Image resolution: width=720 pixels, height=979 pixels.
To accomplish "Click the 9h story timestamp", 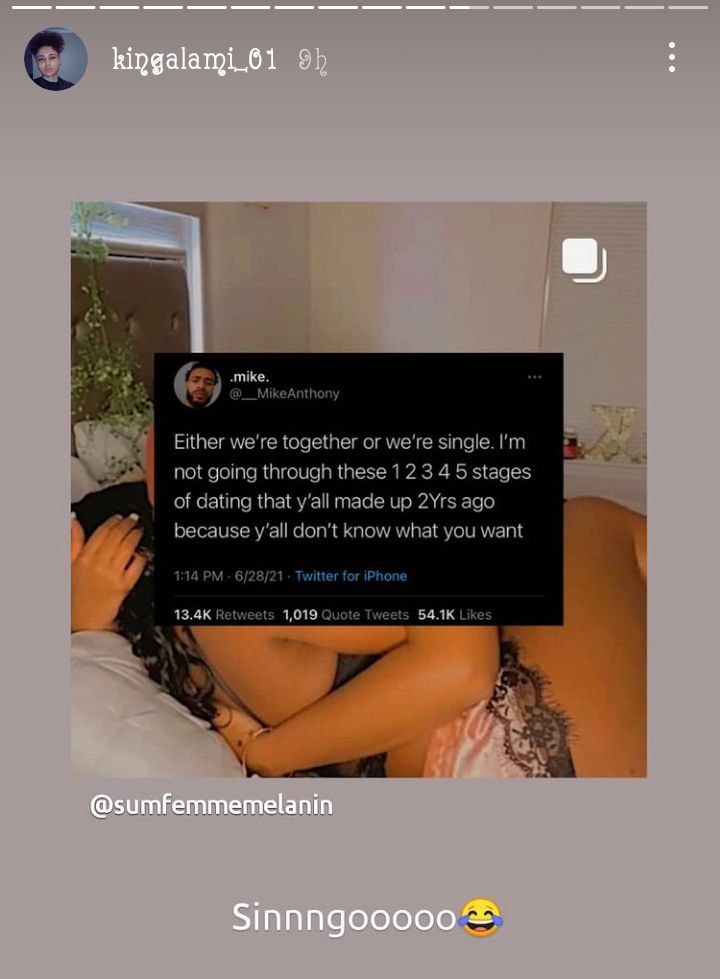I will click(313, 62).
